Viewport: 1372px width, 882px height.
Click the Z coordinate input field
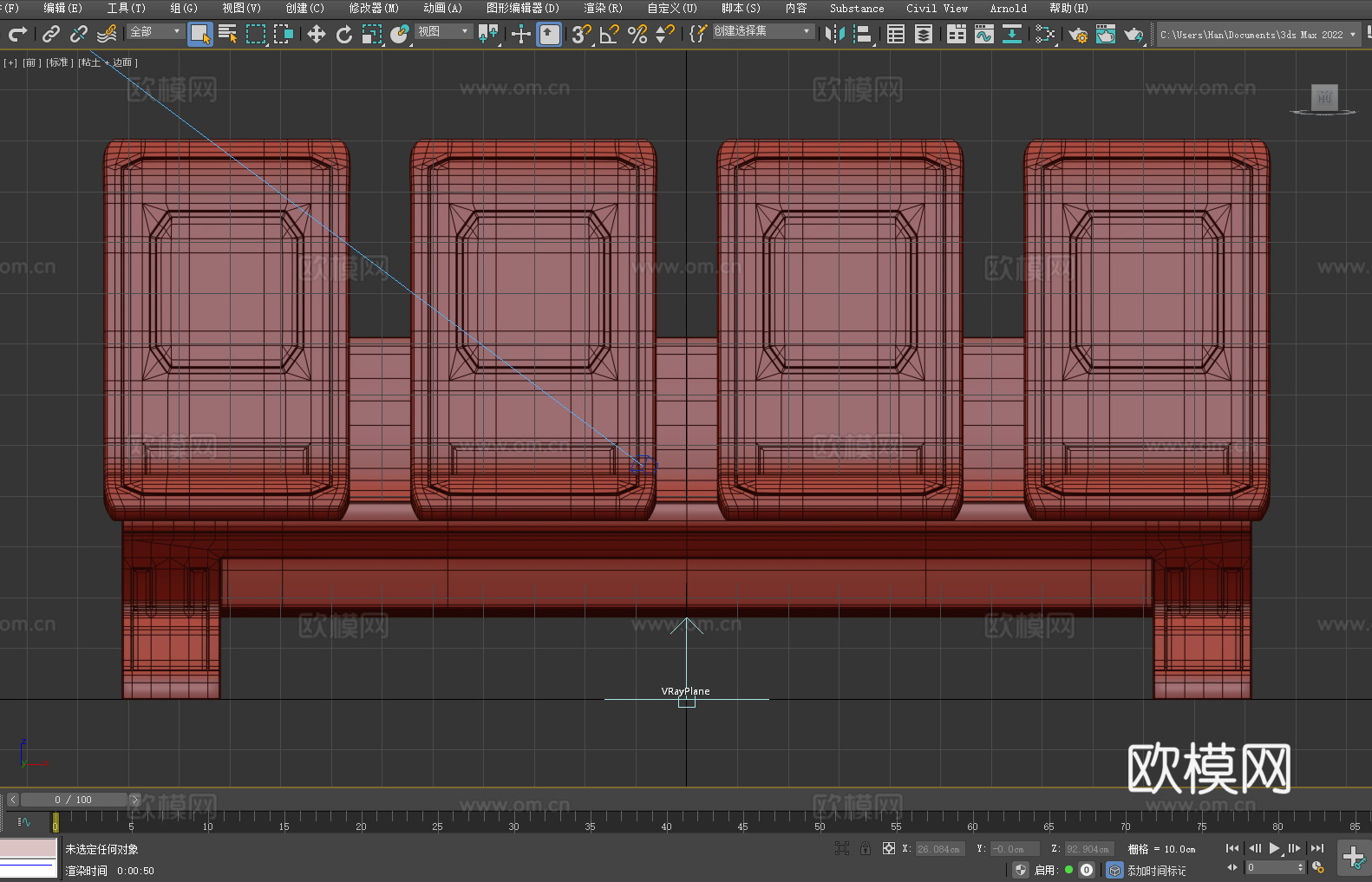(x=1089, y=849)
